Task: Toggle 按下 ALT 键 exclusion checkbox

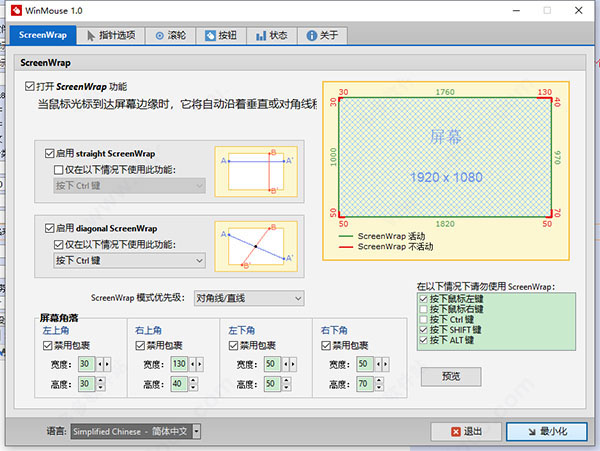Action: 423,340
